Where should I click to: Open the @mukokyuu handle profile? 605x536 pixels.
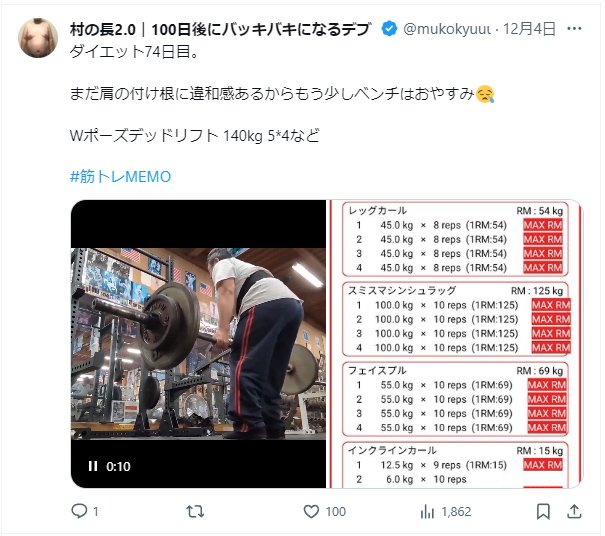447,29
